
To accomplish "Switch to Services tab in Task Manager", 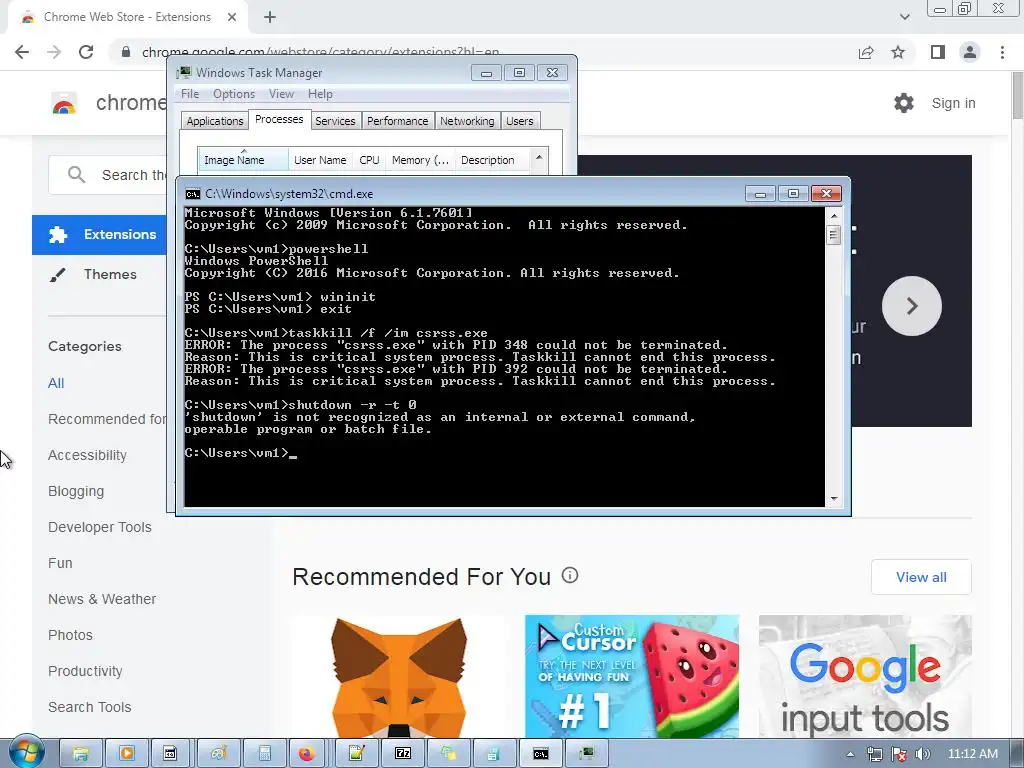I will click(x=335, y=121).
